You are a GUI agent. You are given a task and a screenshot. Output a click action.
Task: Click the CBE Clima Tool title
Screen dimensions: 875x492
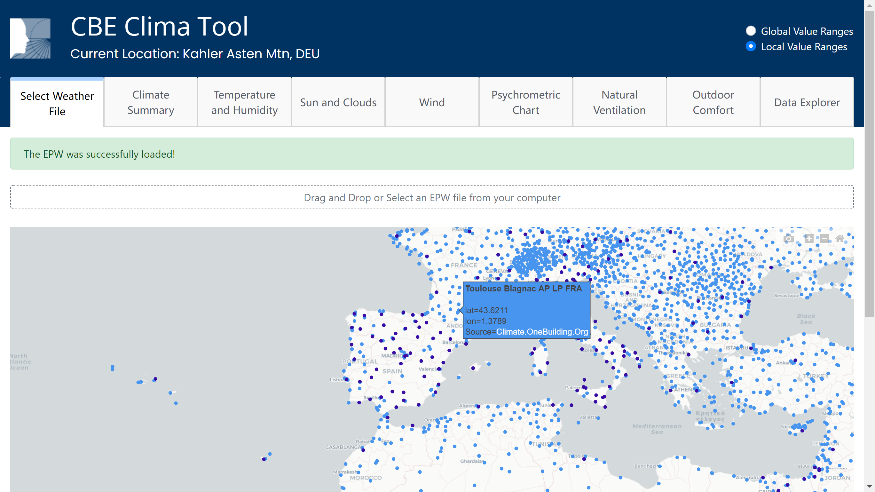pos(160,26)
